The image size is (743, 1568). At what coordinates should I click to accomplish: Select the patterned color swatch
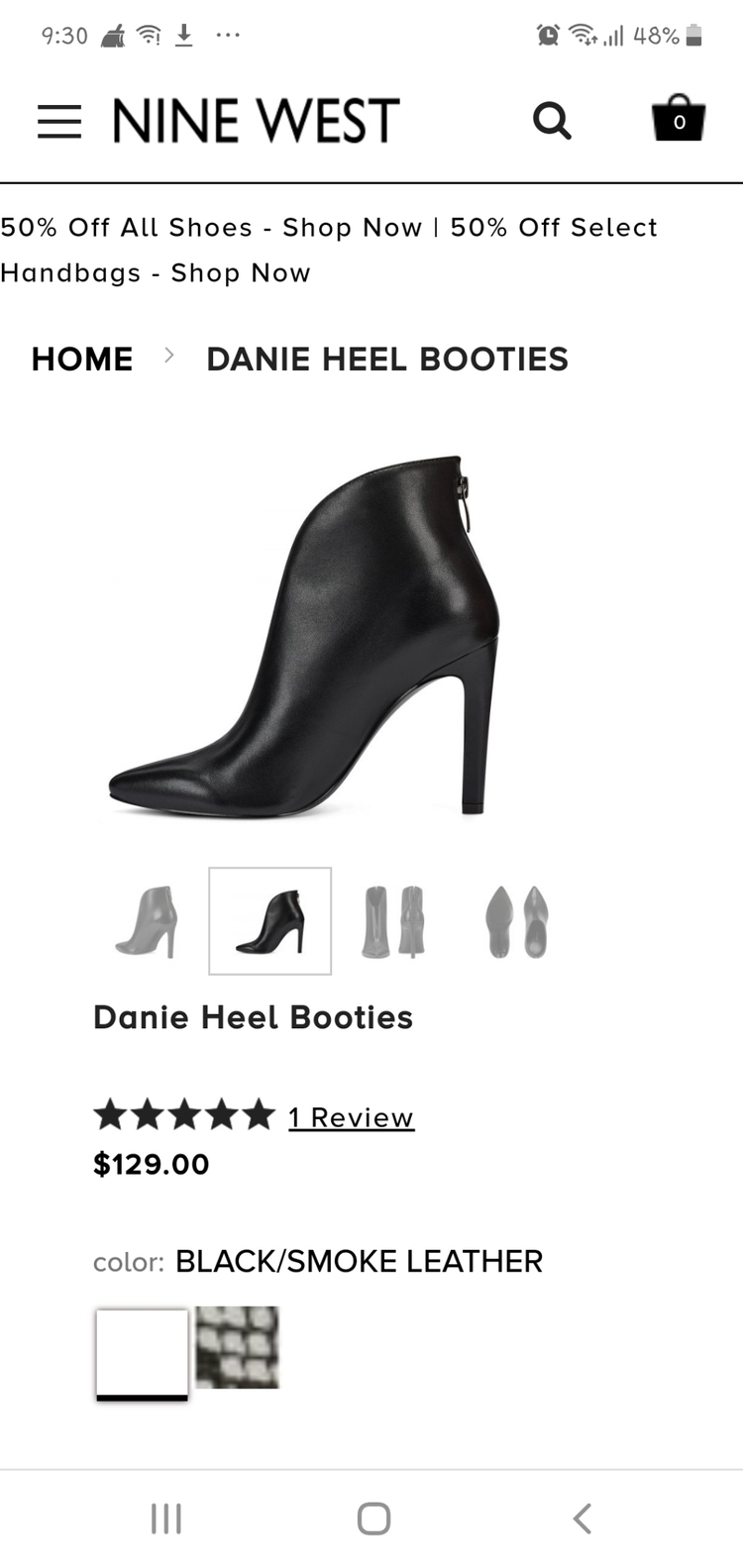click(x=237, y=1347)
